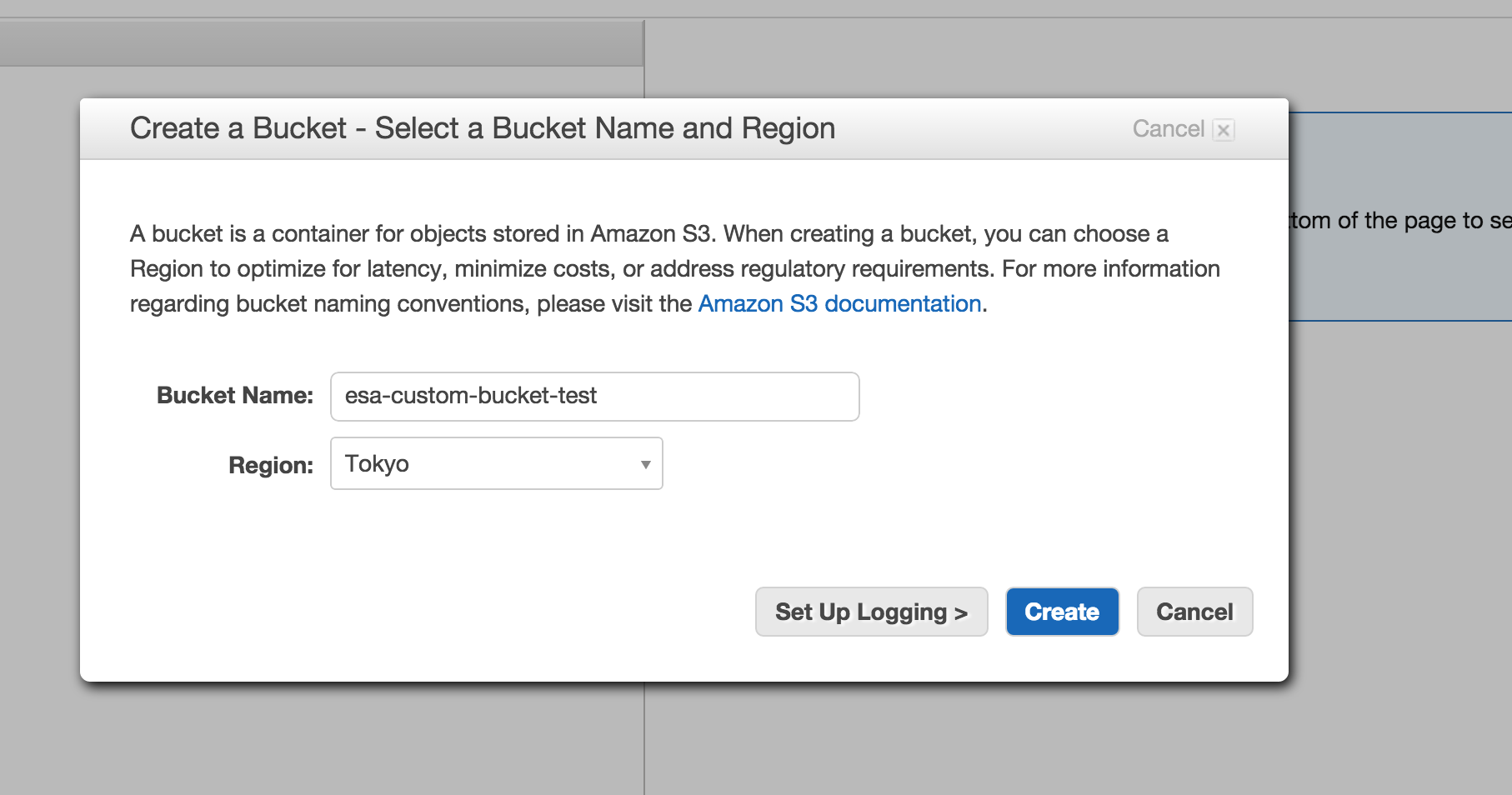Click the blue Create button
This screenshot has height=795, width=1512.
1062,612
